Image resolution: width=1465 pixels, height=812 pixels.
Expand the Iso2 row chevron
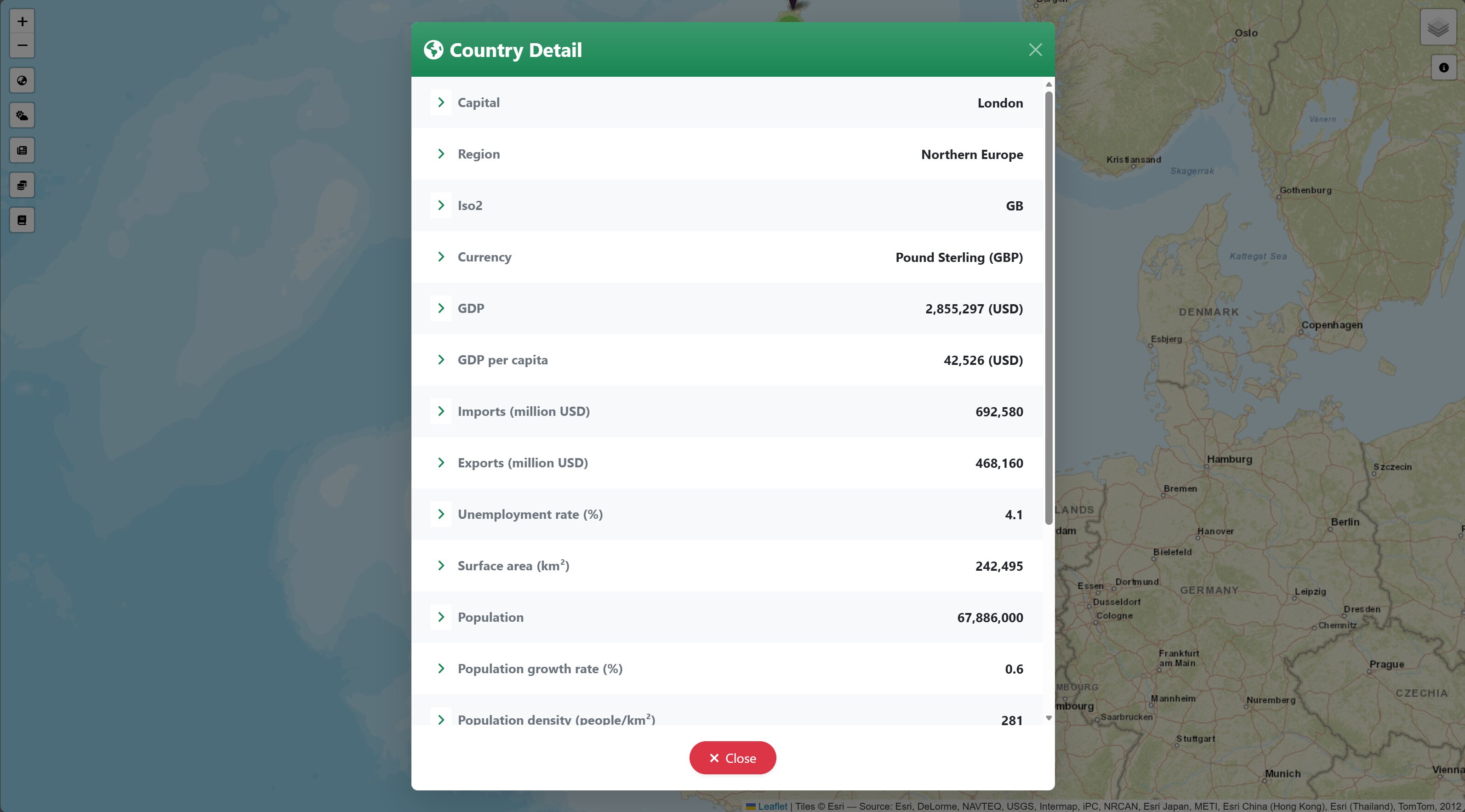[x=441, y=205]
